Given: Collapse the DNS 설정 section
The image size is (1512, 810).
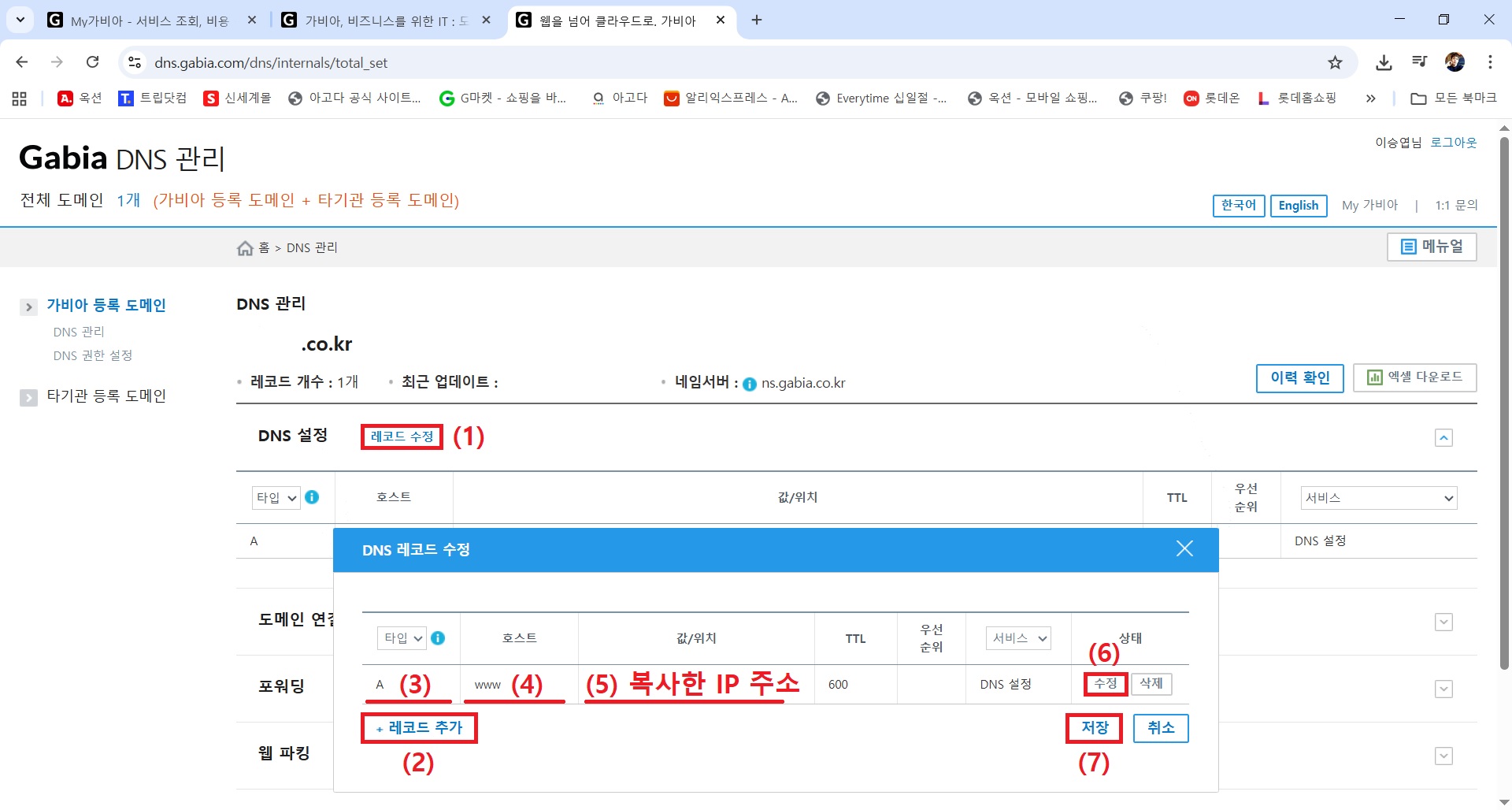Looking at the screenshot, I should (1443, 438).
